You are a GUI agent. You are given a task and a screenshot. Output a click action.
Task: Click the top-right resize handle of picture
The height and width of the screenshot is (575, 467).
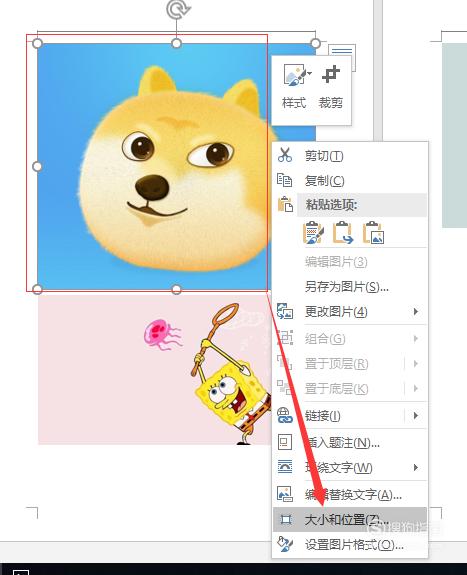[315, 44]
